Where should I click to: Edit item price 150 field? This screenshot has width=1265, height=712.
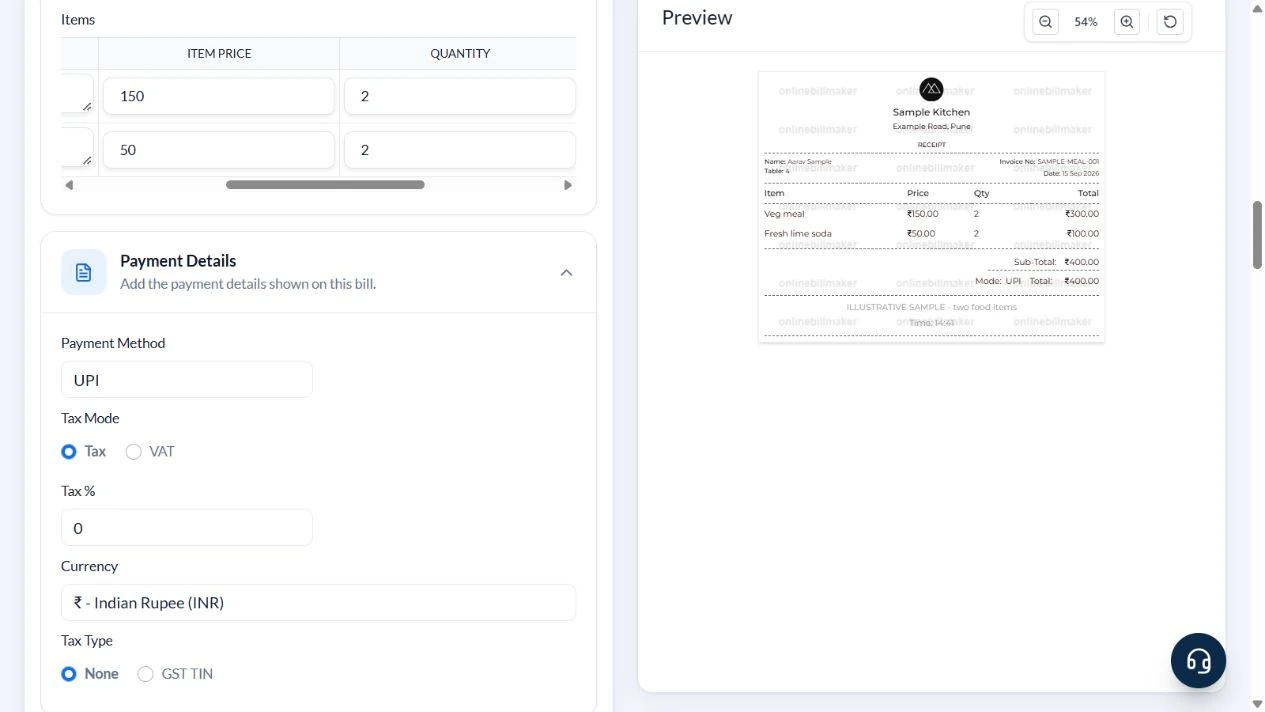[x=219, y=96]
